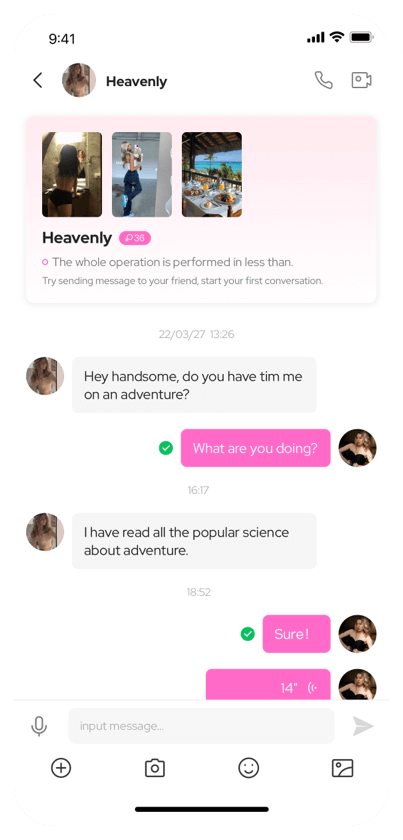View the beach dining table photo
Viewport: 403px width, 840px height.
pos(212,175)
